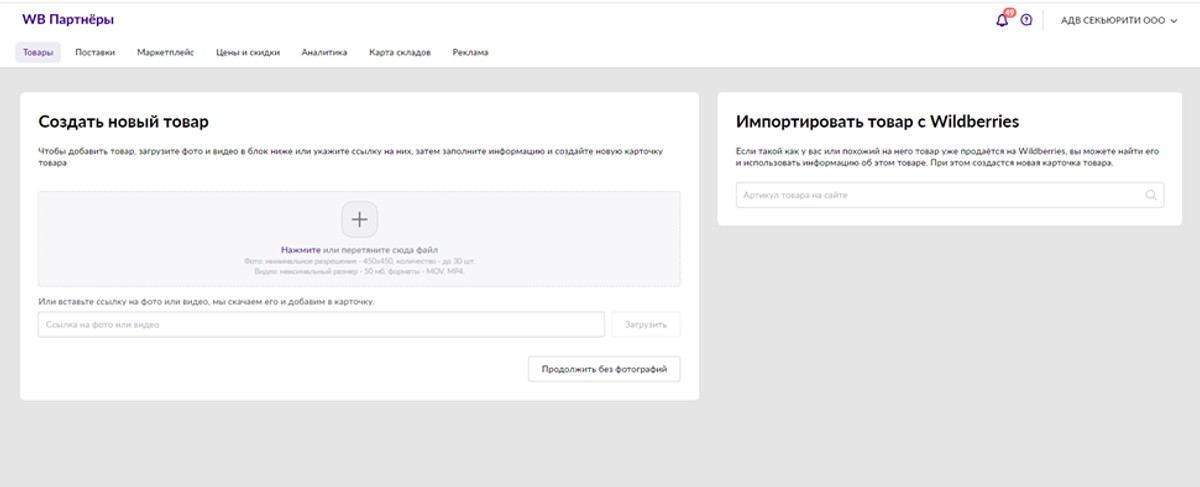
Task: Open the Маркетплейс tab
Action: pos(165,52)
